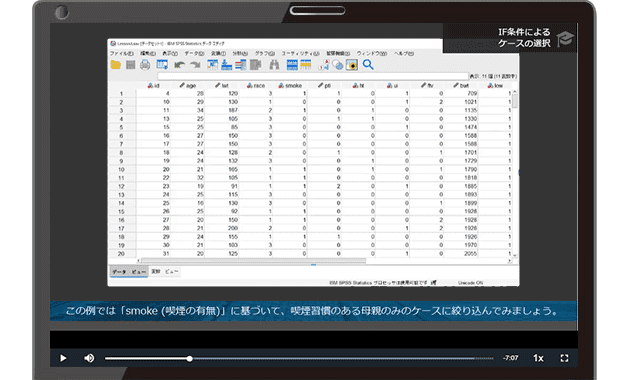Viewport: 630px width, 380px height.
Task: Open the ユーティリティ menu
Action: pyautogui.click(x=300, y=53)
